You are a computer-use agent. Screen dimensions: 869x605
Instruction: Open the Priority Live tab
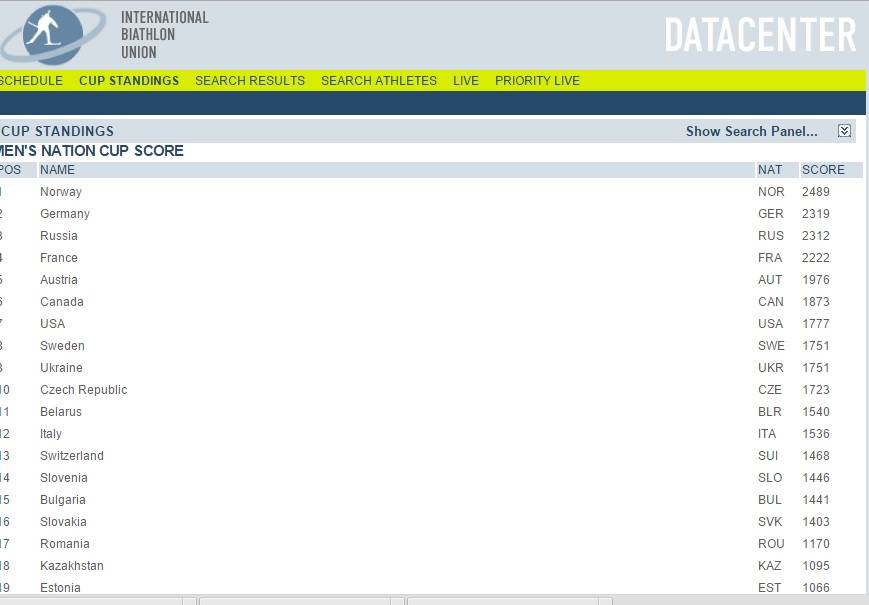click(537, 81)
